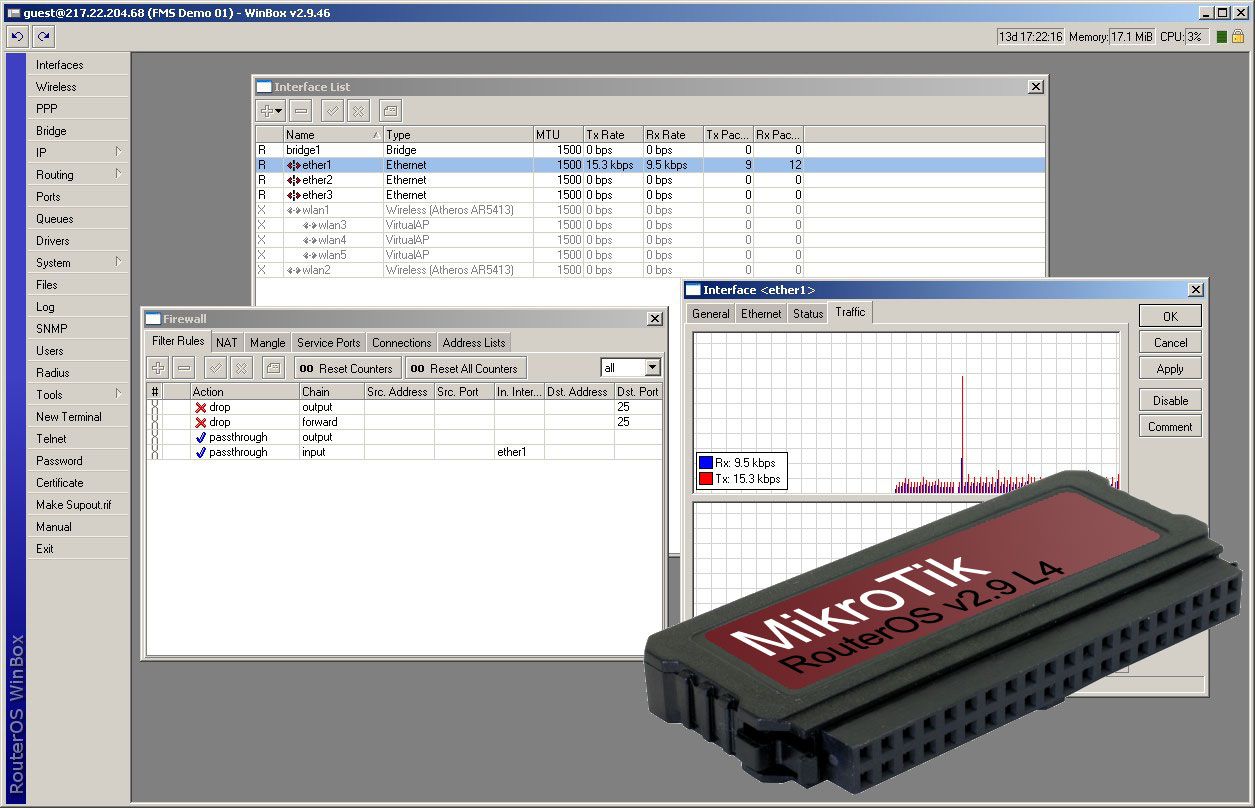Switch to the General tab of ether1

(711, 313)
